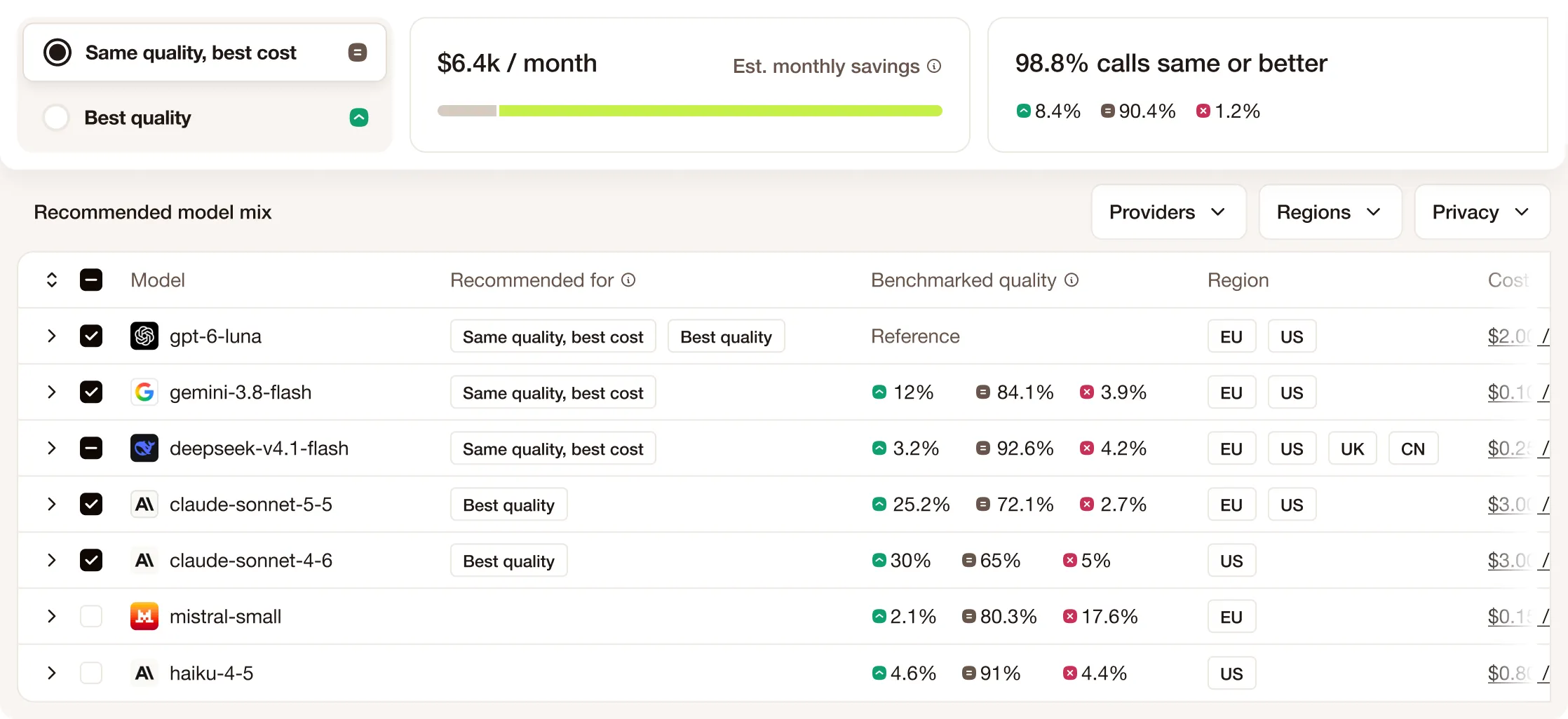Click the green up badge on Best quality option
The image size is (1568, 719).
(x=359, y=118)
